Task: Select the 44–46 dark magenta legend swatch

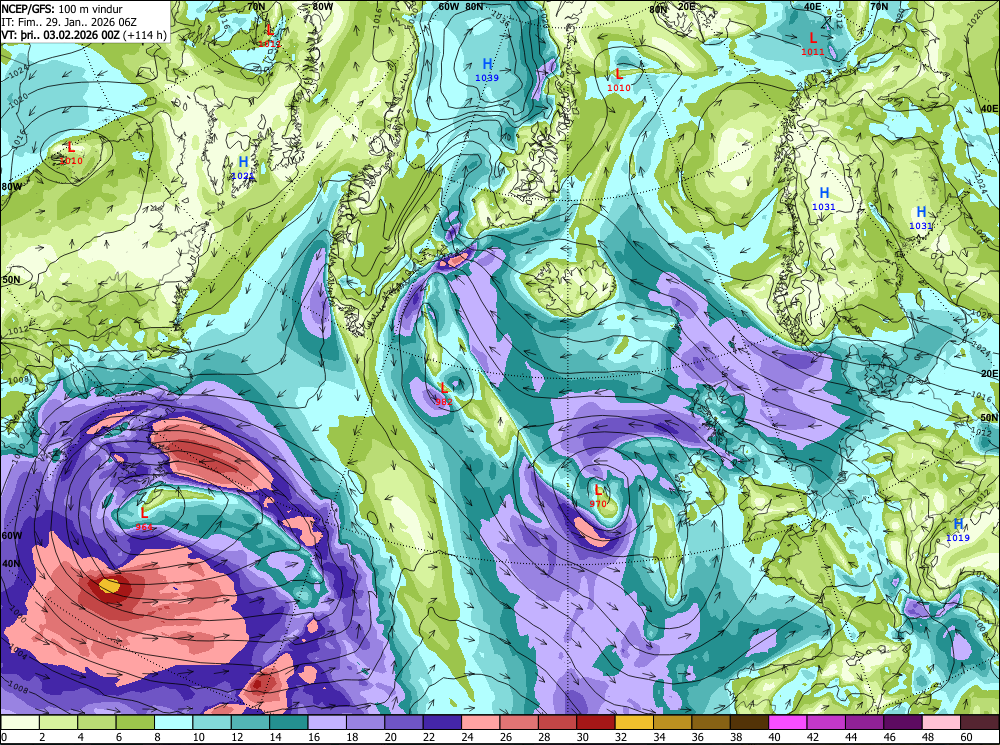Action: (x=865, y=722)
